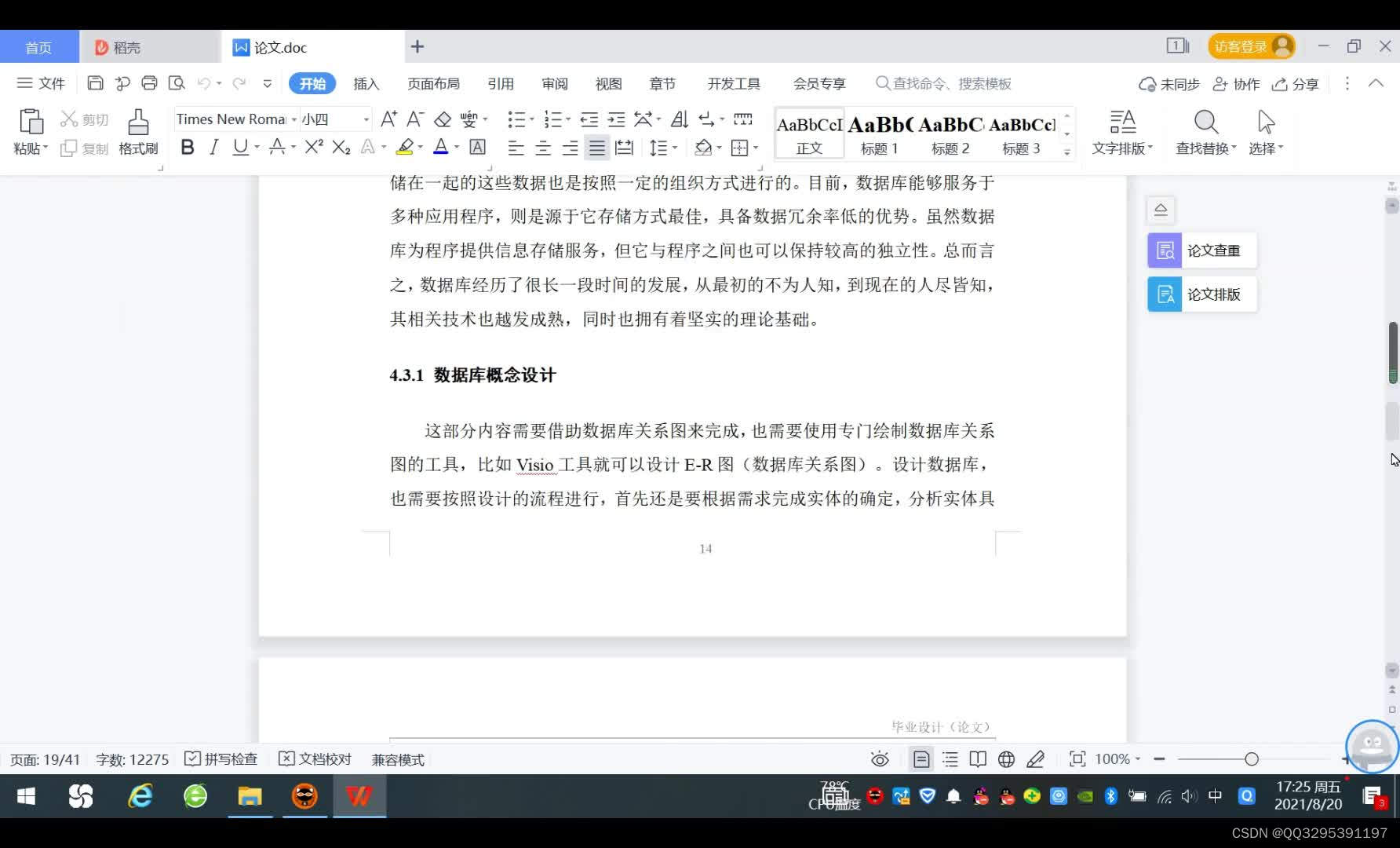The image size is (1400, 848).
Task: Click the red font color button
Action: 441,147
